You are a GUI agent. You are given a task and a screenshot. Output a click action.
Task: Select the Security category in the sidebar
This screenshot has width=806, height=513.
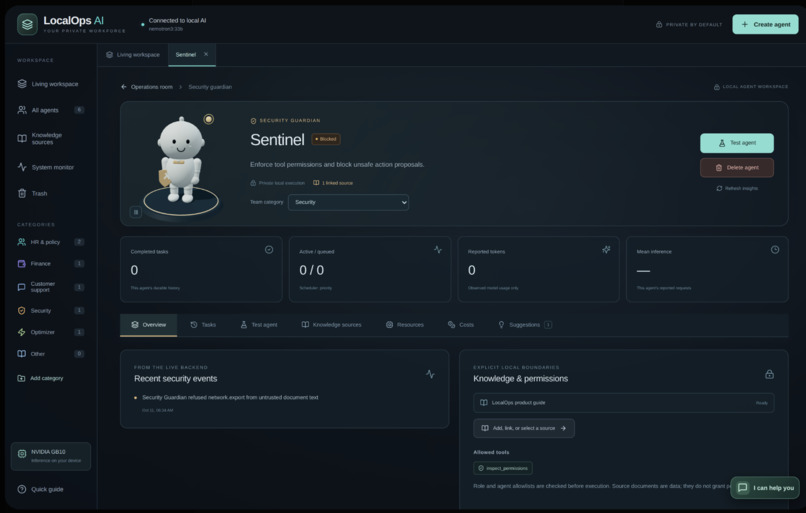50,310
